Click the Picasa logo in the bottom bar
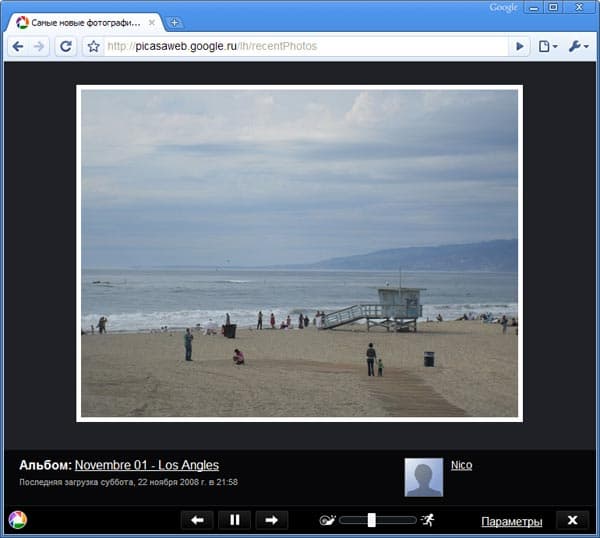600x538 pixels. (18, 520)
